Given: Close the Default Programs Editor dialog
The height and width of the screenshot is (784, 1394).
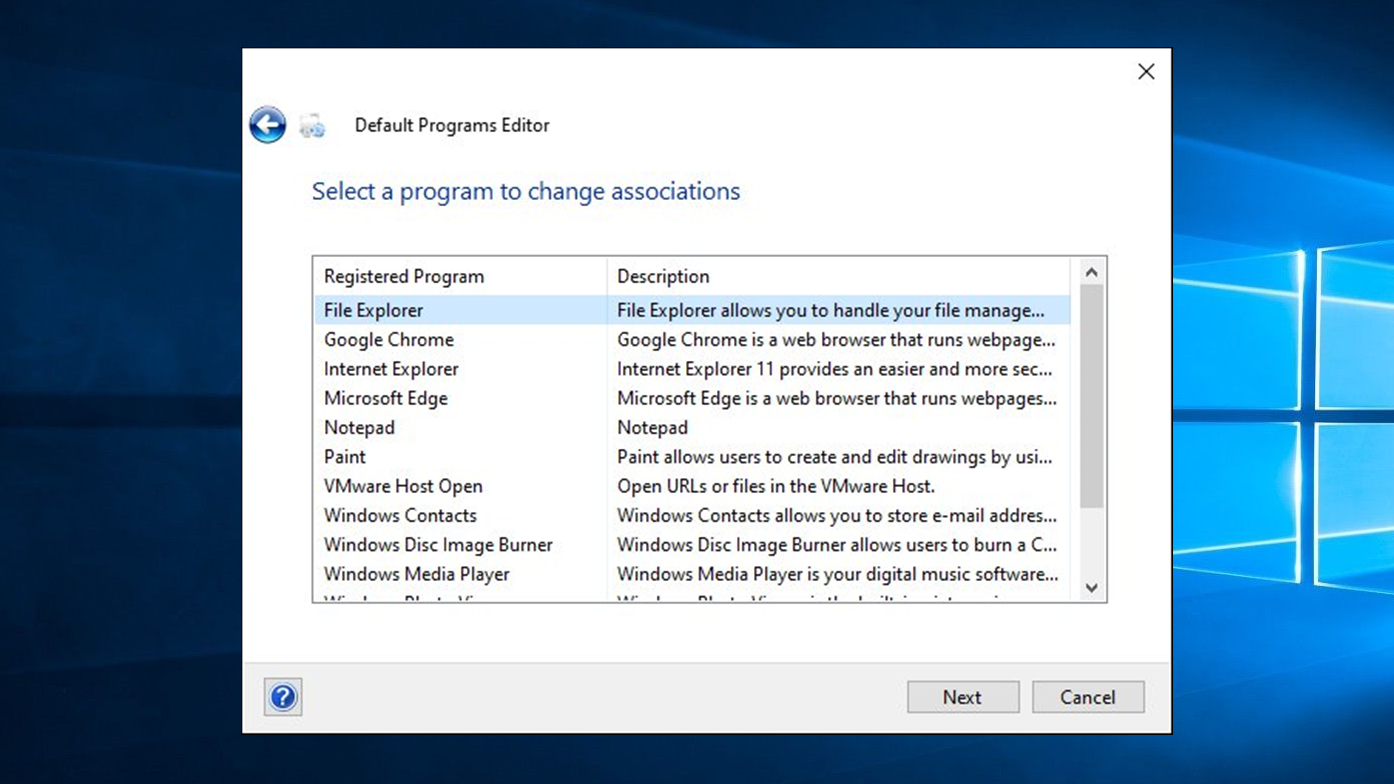Looking at the screenshot, I should 1146,72.
